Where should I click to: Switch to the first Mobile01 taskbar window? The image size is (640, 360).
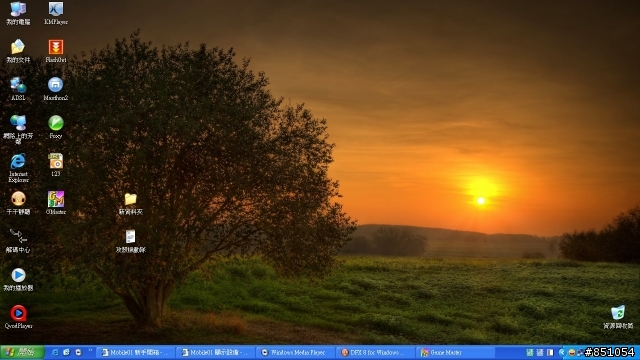click(136, 352)
